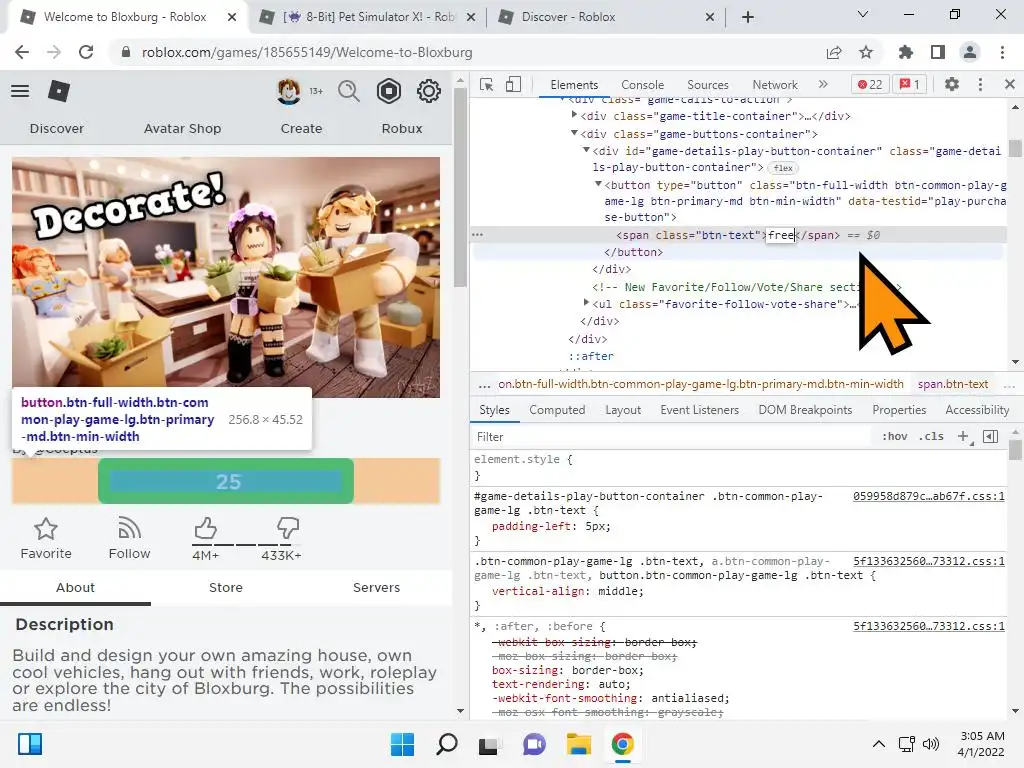This screenshot has width=1024, height=768.
Task: Switch to the Console tab
Action: coord(643,84)
